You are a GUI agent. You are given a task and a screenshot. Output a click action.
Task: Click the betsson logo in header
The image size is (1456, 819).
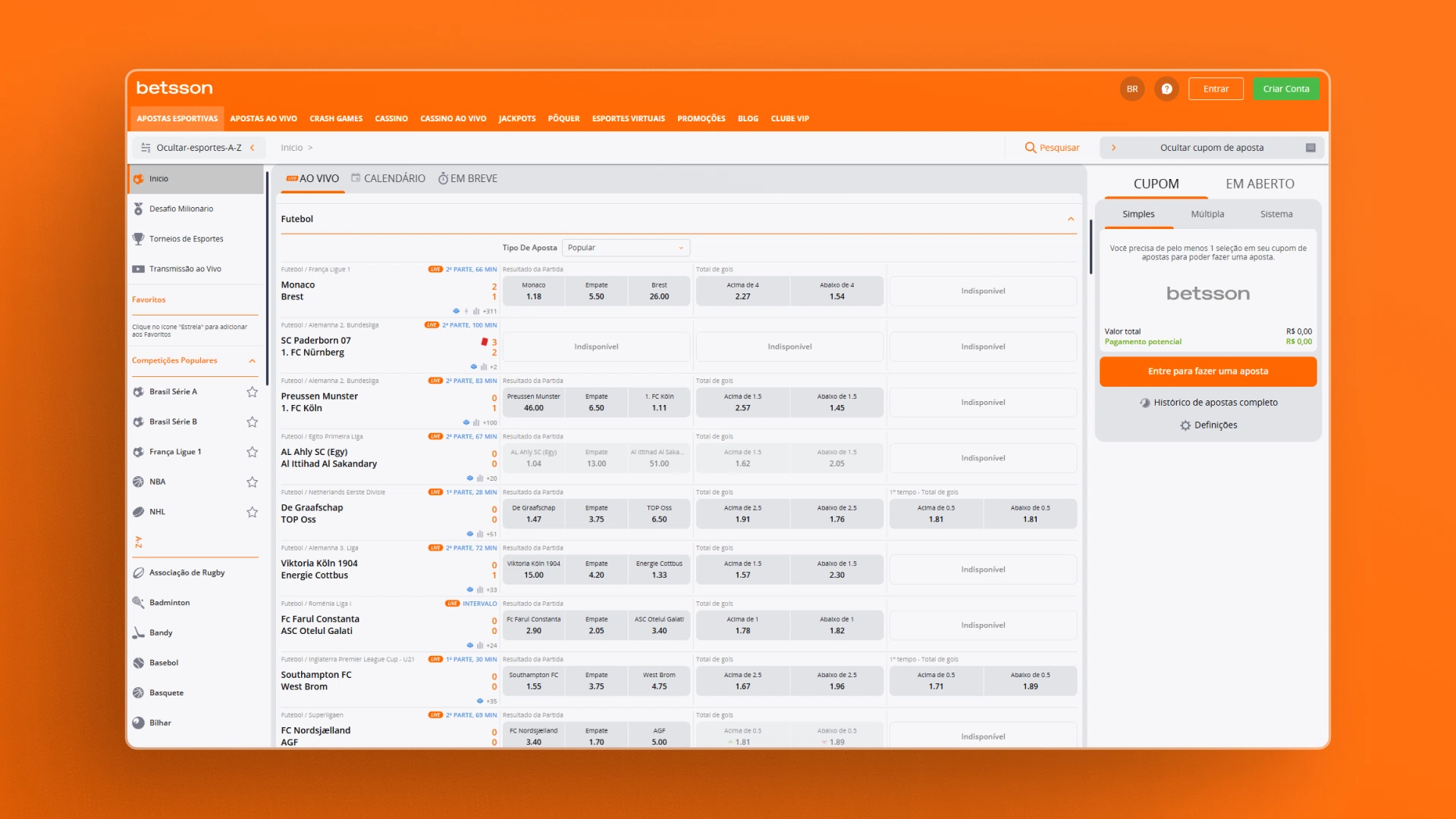pos(174,88)
